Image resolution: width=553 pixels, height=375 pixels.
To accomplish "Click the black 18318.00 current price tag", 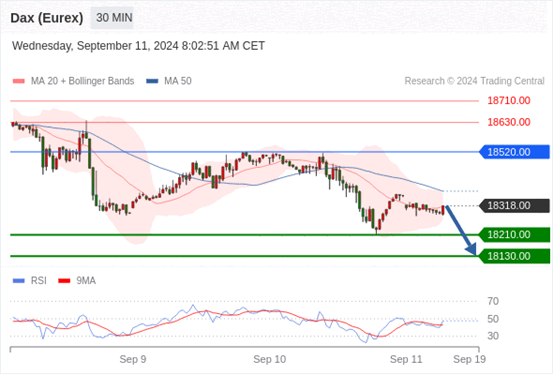I will tap(514, 205).
